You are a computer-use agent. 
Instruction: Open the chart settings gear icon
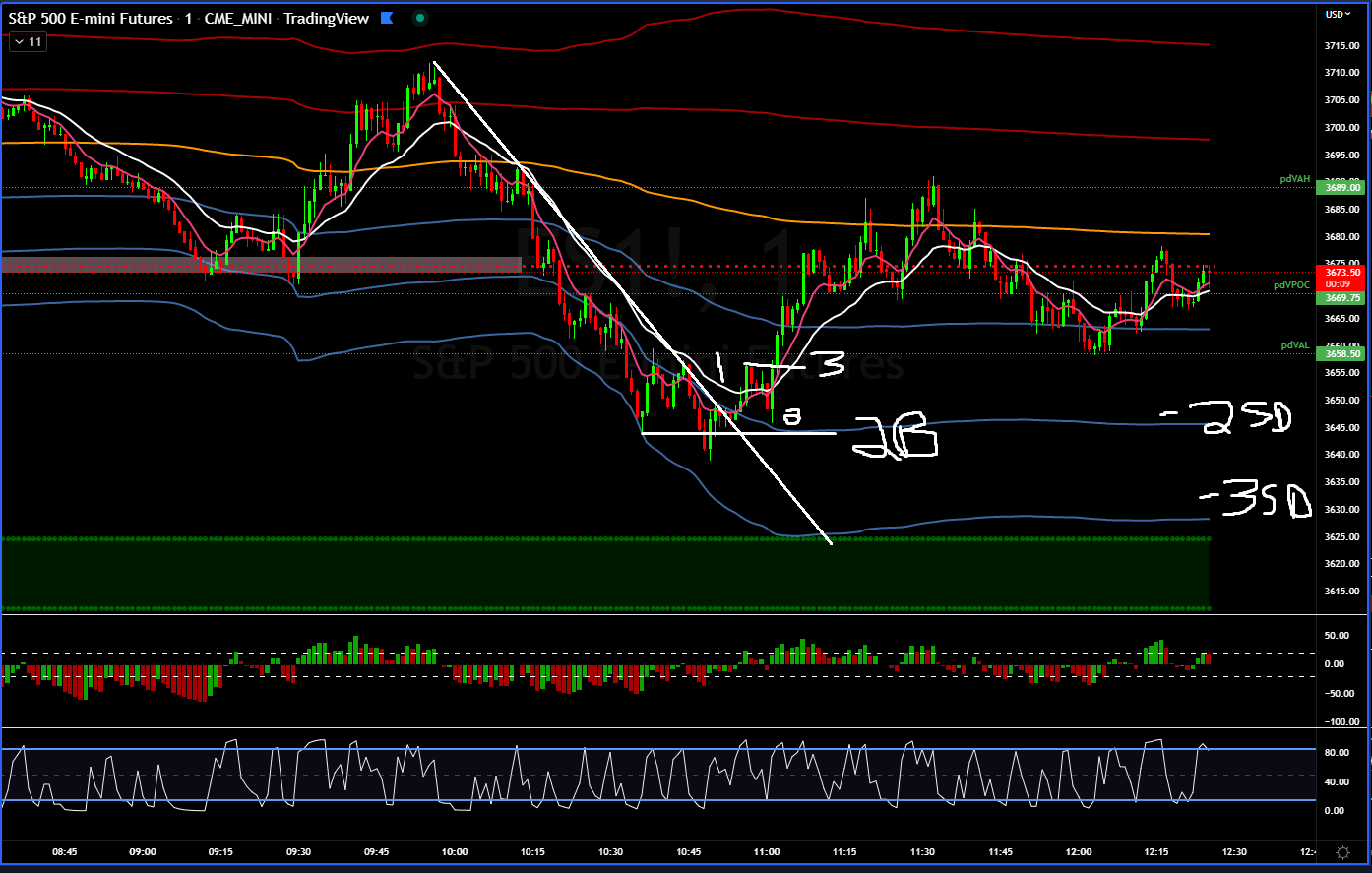1342,852
